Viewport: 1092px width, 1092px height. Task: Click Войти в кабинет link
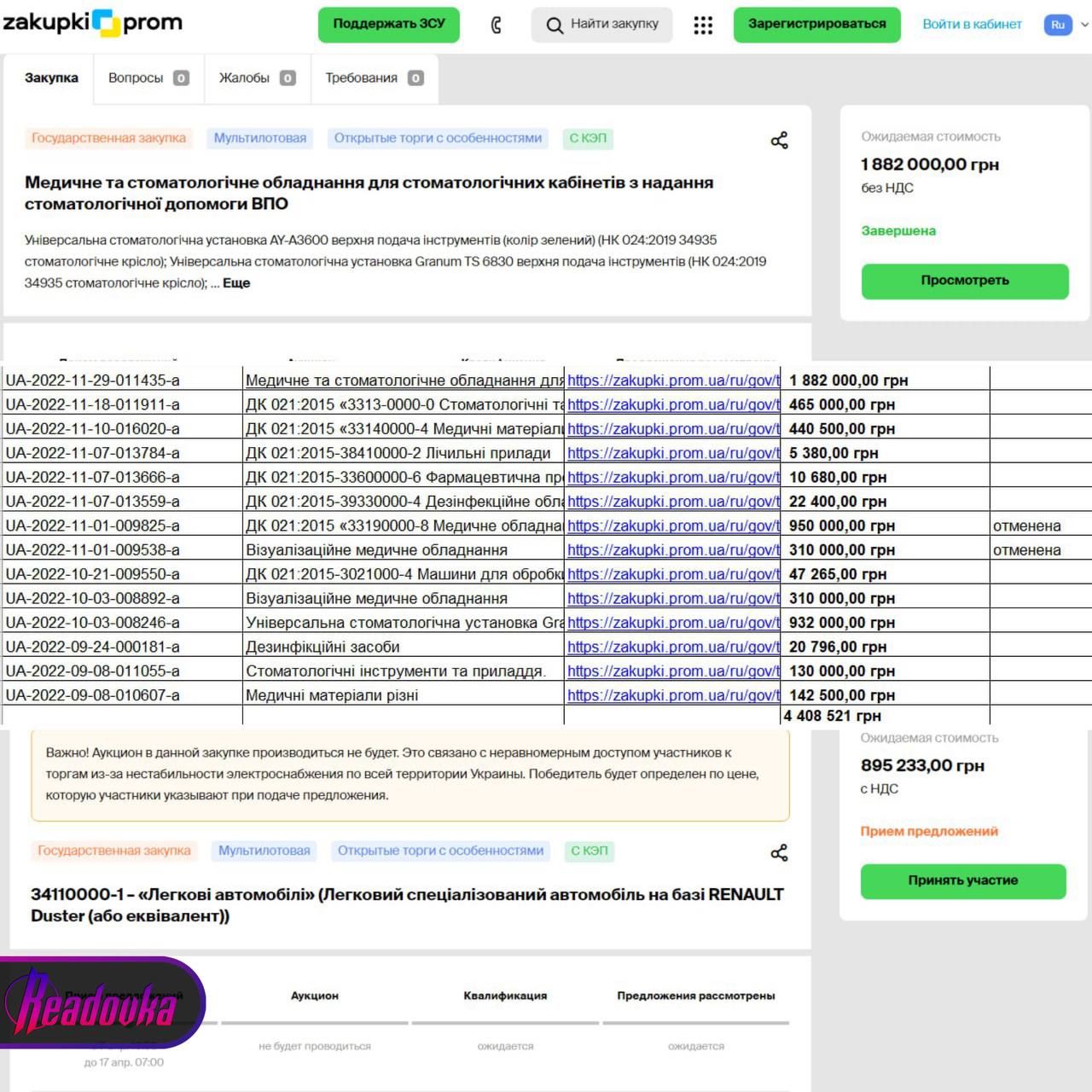pyautogui.click(x=972, y=25)
